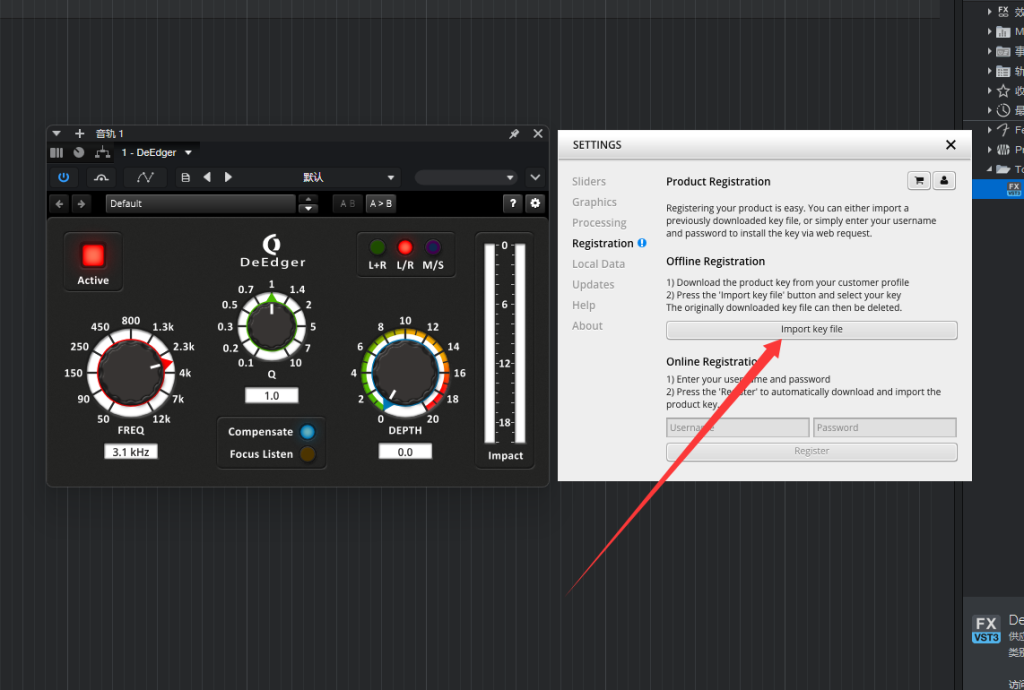Expand the FX chain browser tree node
Screen dimensions: 1024x690
click(989, 12)
